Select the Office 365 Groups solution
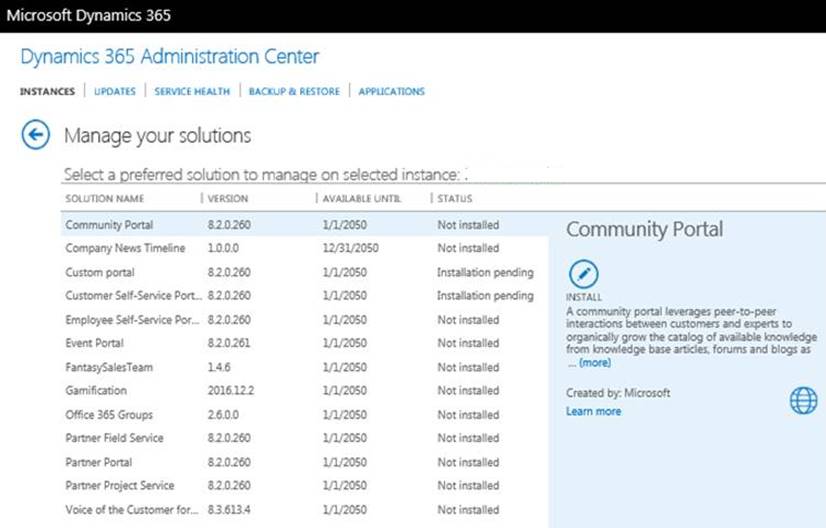This screenshot has width=826, height=528. pos(304,415)
